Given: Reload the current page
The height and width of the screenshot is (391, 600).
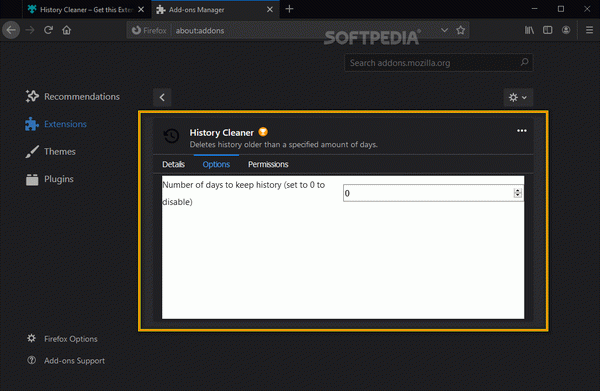Looking at the screenshot, I should (48, 30).
